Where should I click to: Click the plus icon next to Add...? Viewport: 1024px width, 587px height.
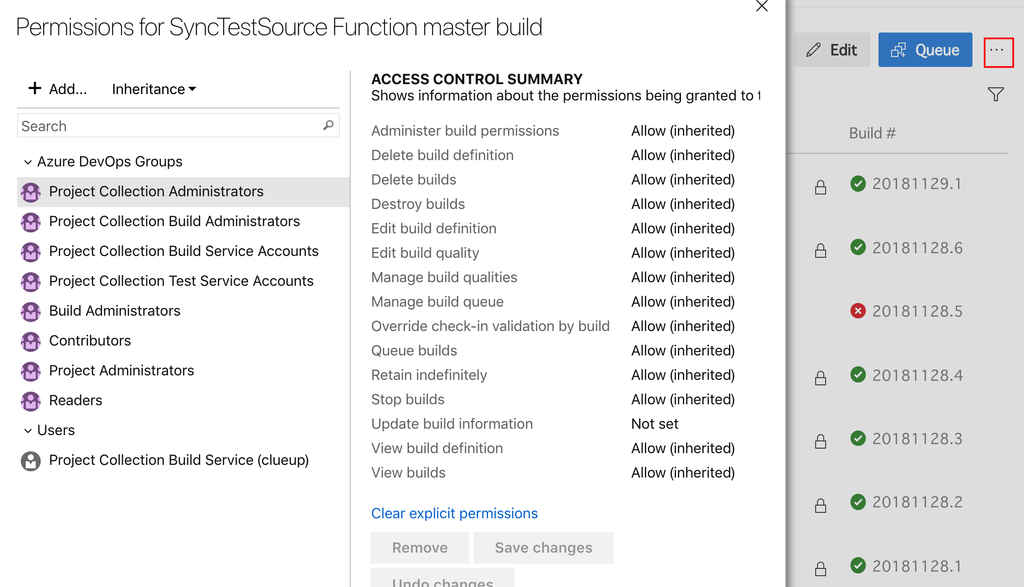click(35, 88)
